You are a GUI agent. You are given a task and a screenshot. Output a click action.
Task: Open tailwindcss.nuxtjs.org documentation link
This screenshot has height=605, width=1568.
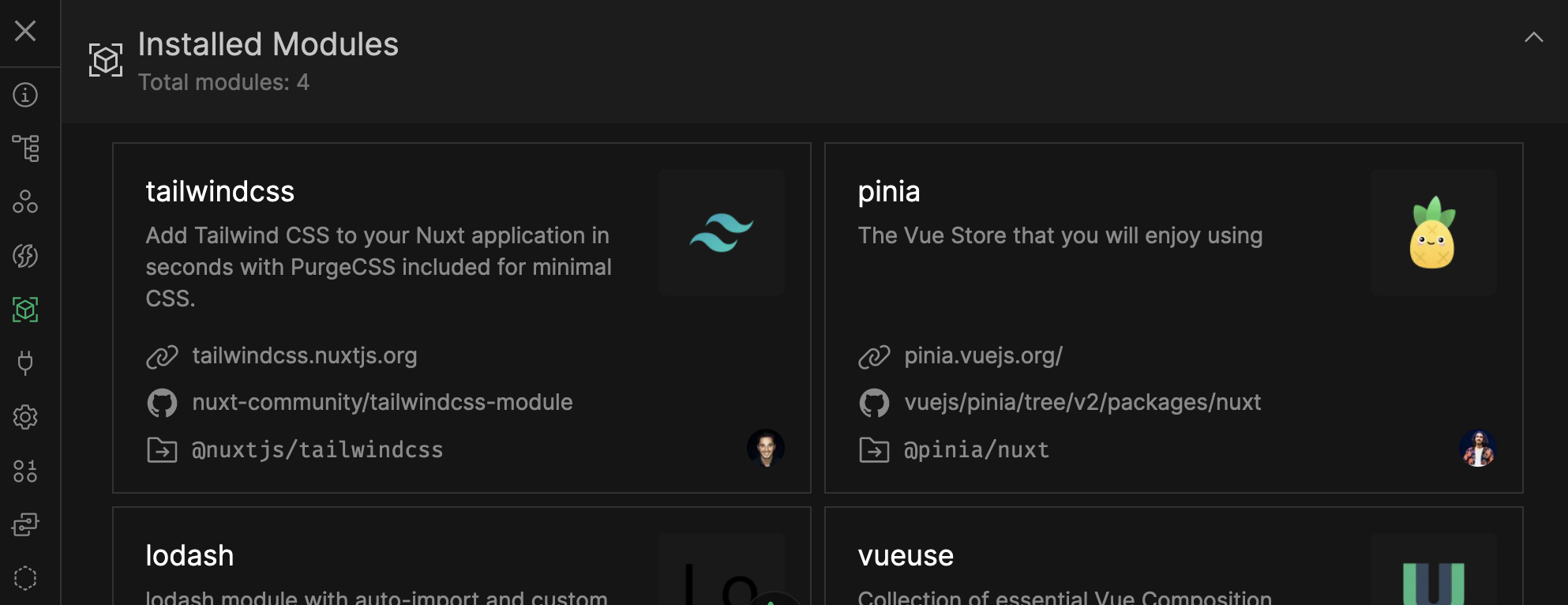click(304, 356)
